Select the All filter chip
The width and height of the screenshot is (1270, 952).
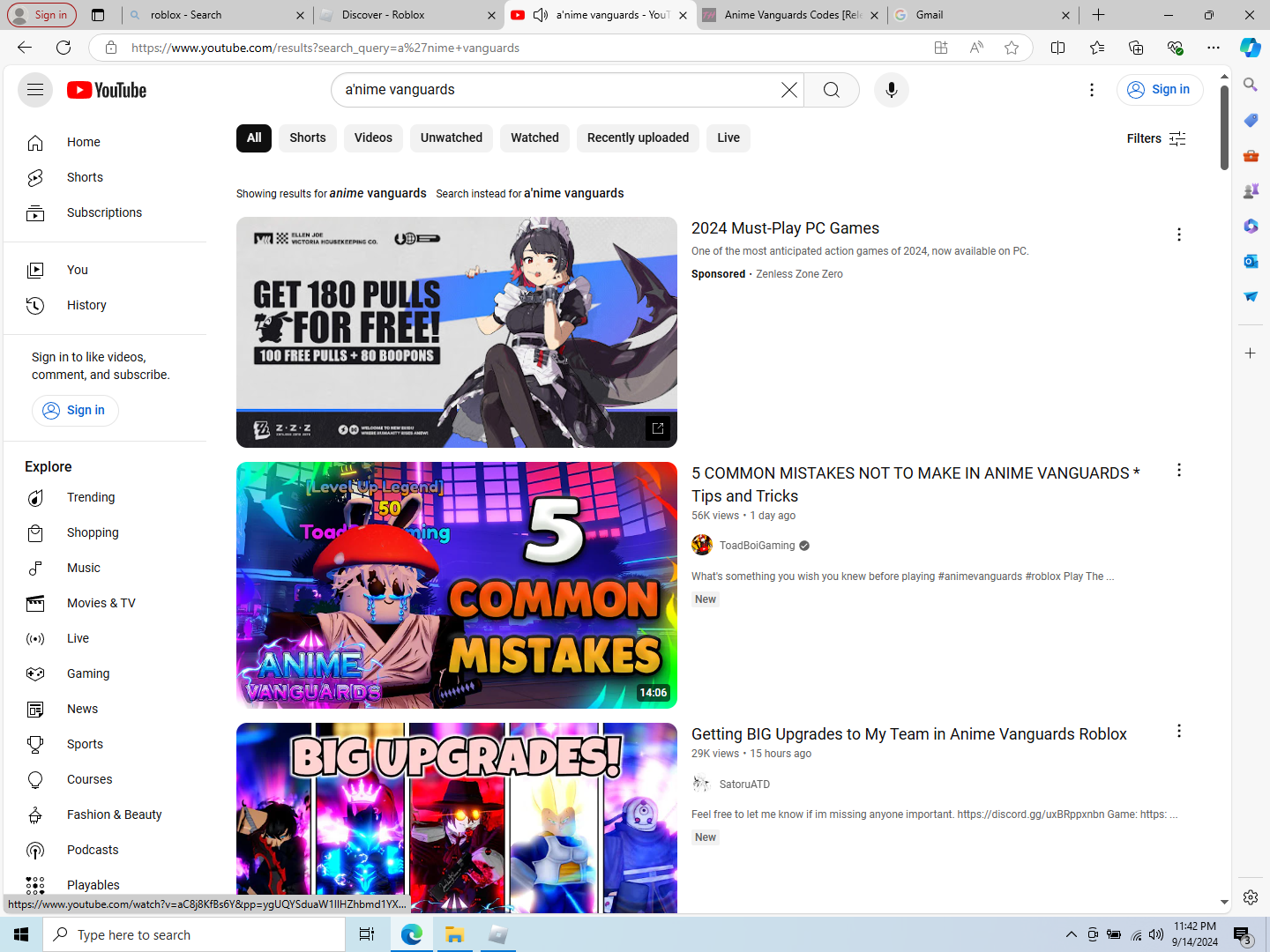254,138
